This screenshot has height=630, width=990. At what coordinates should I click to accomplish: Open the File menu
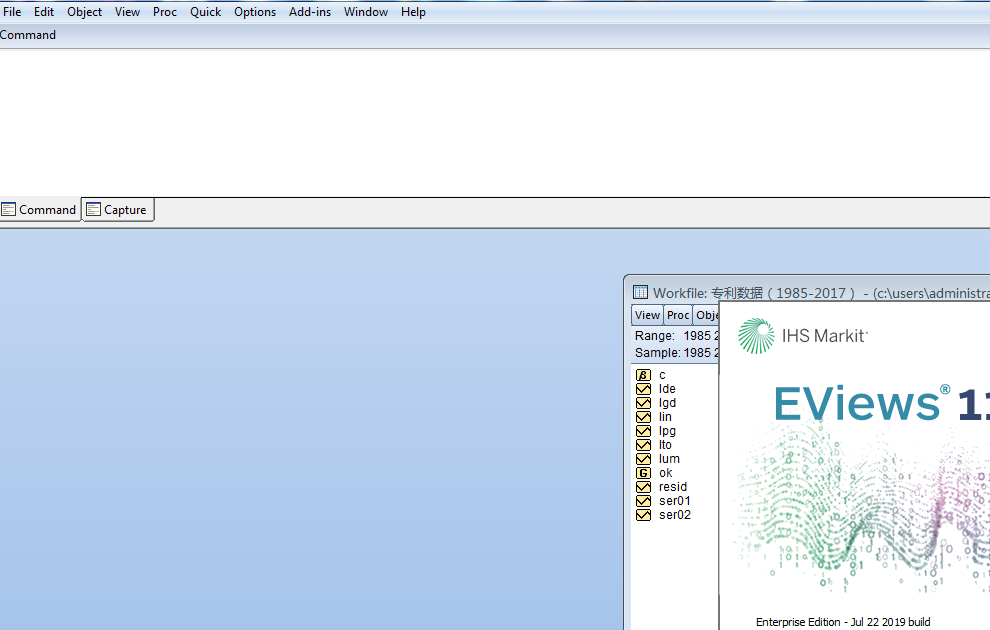pyautogui.click(x=12, y=12)
